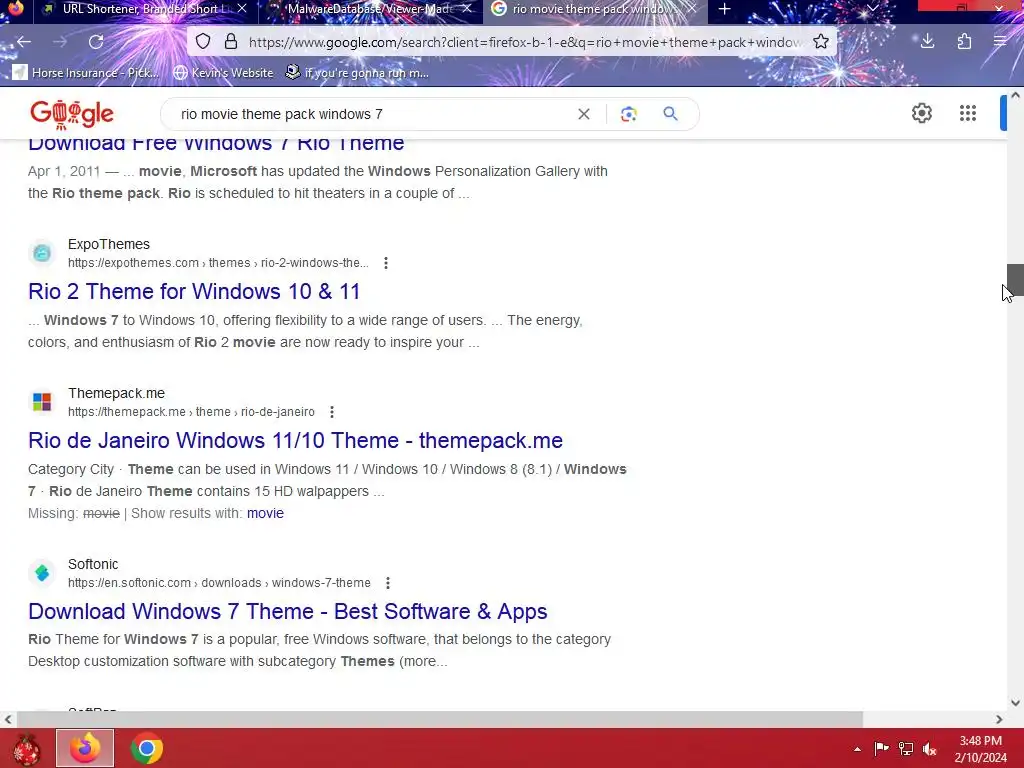The image size is (1024, 768).
Task: Click the horizontal scrollbar thumb
Action: coord(440,719)
